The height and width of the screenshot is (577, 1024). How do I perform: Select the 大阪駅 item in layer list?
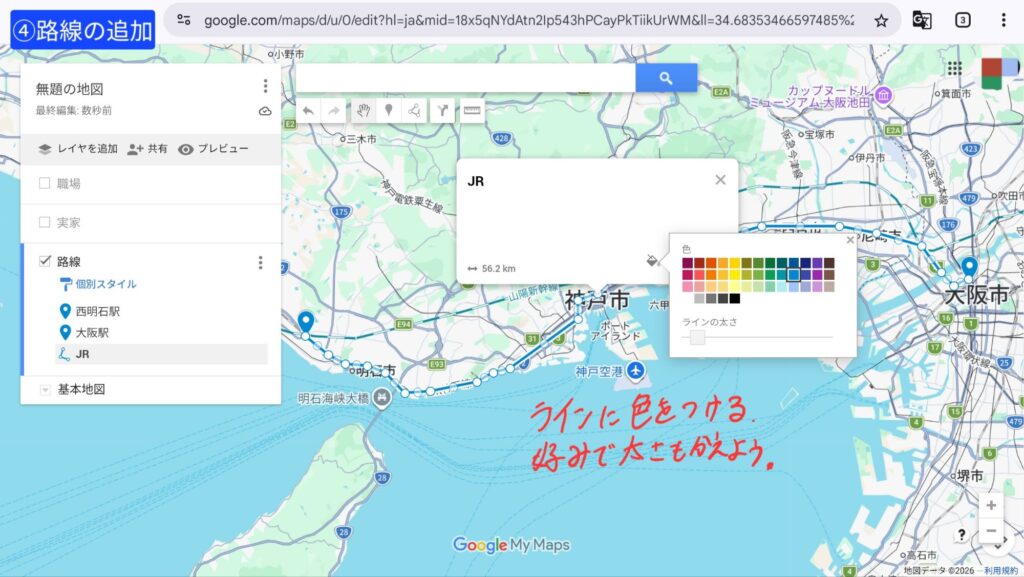(x=91, y=332)
